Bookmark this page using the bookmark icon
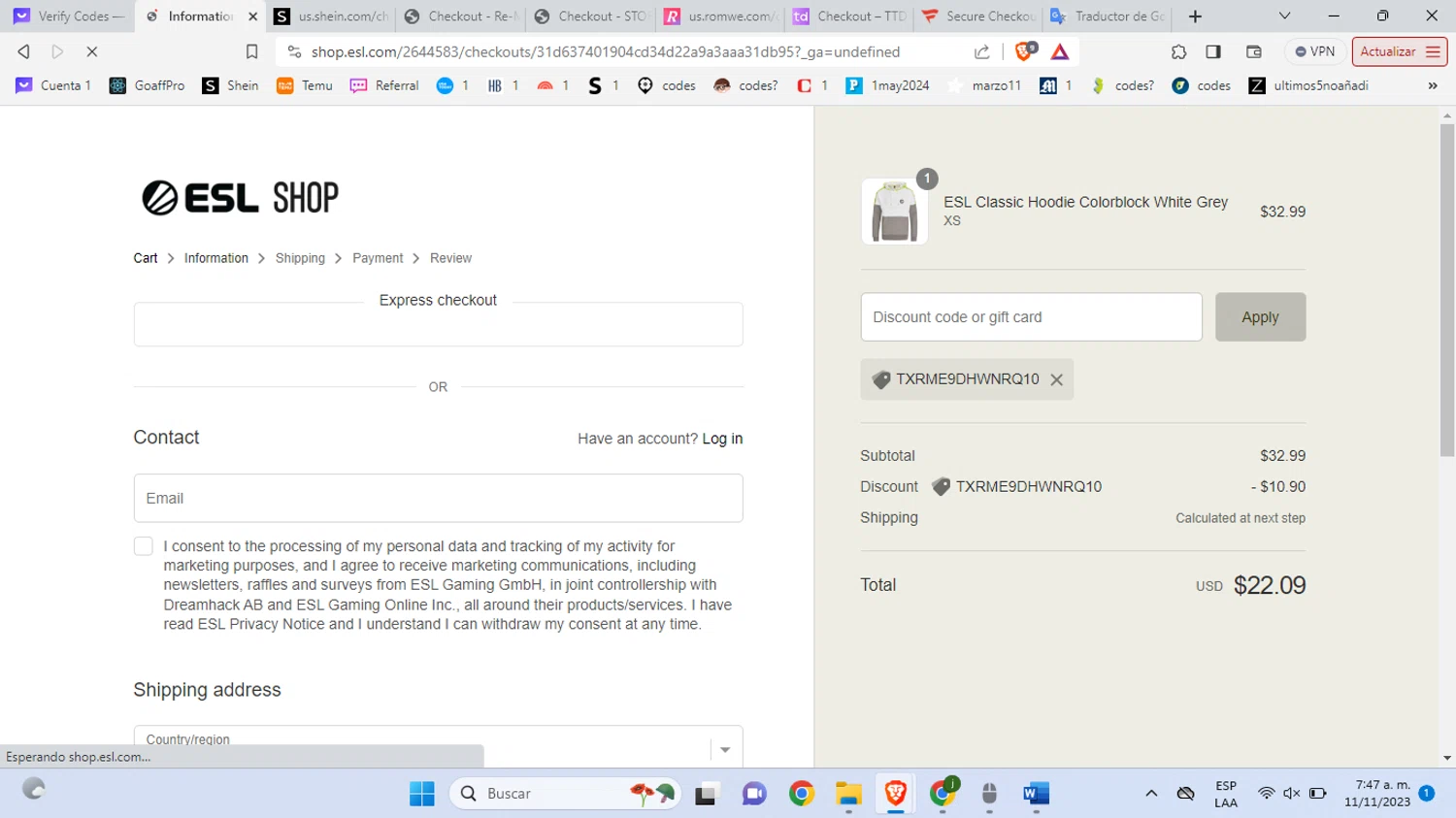The height and width of the screenshot is (818, 1456). 251,51
